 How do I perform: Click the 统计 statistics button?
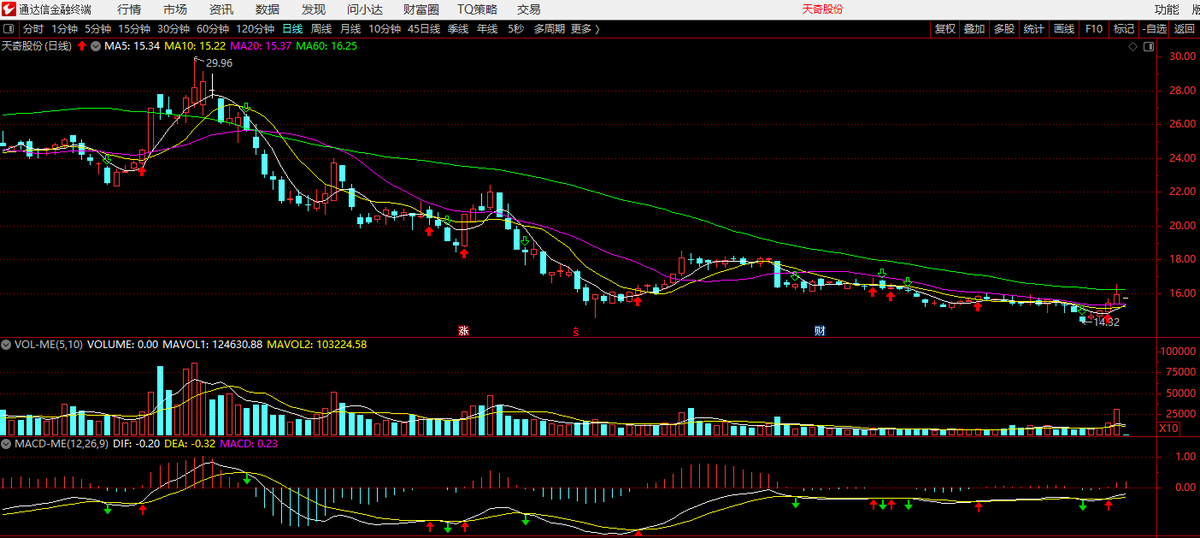(1034, 29)
